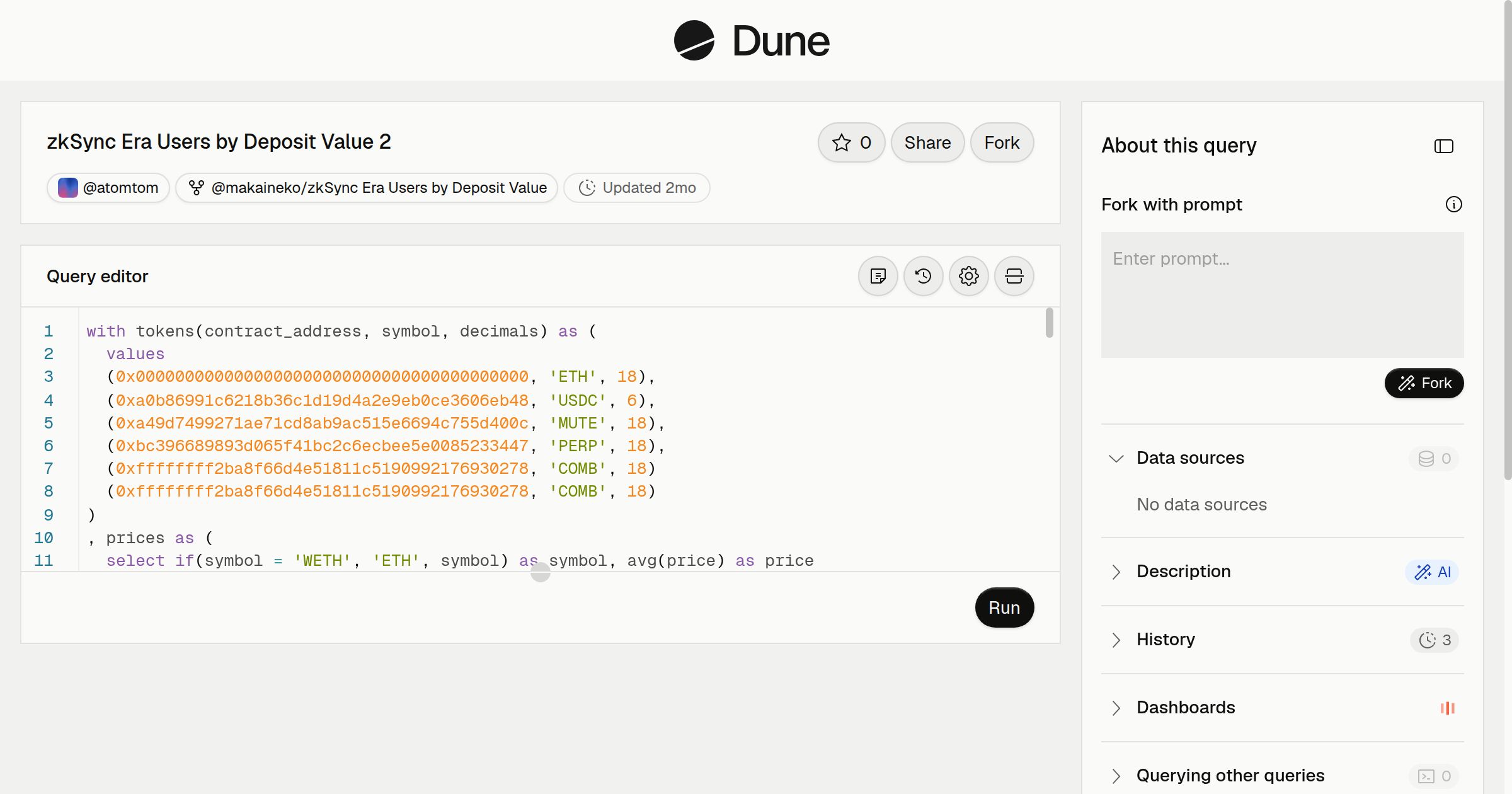The image size is (1512, 794).
Task: Click the orange dashboards bar icon
Action: pyautogui.click(x=1448, y=708)
